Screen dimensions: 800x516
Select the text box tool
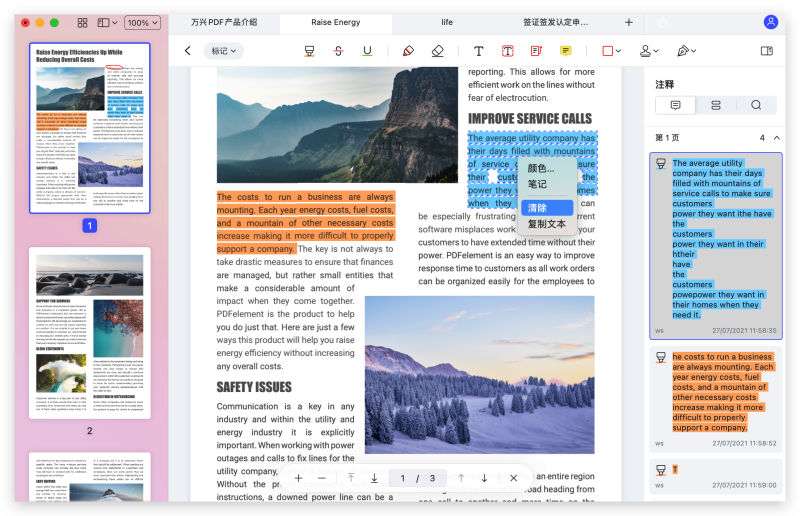508,51
